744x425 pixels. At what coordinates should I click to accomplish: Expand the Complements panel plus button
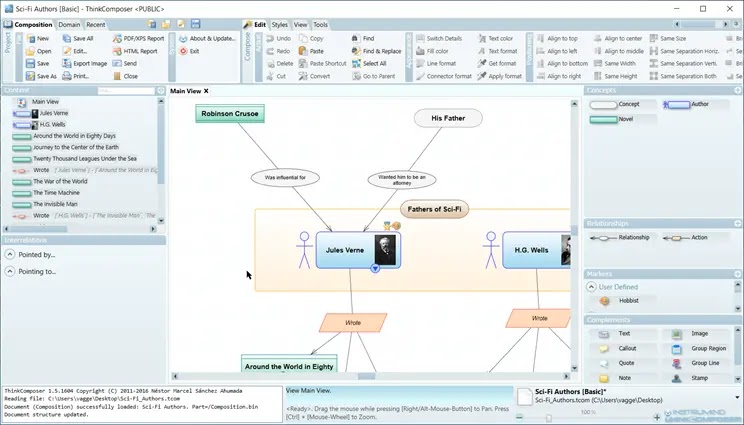coord(737,320)
